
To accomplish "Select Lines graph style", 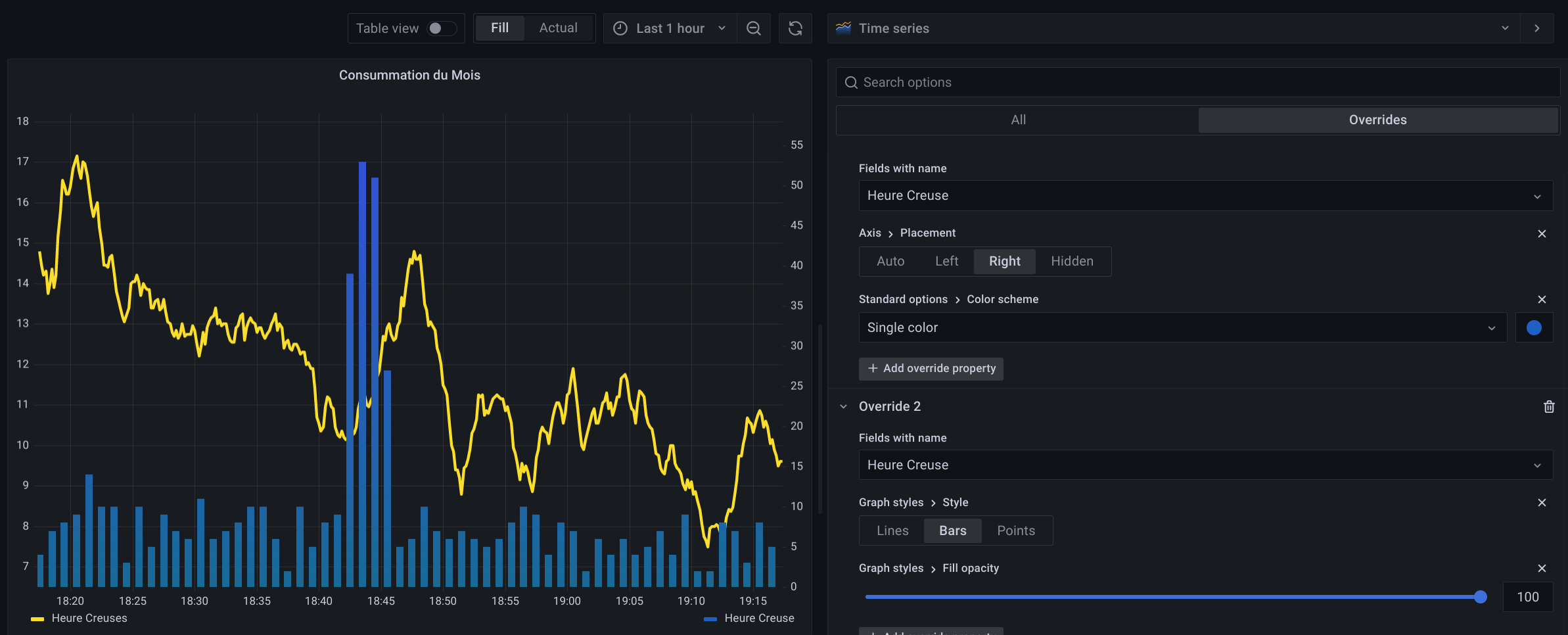I will (x=892, y=530).
